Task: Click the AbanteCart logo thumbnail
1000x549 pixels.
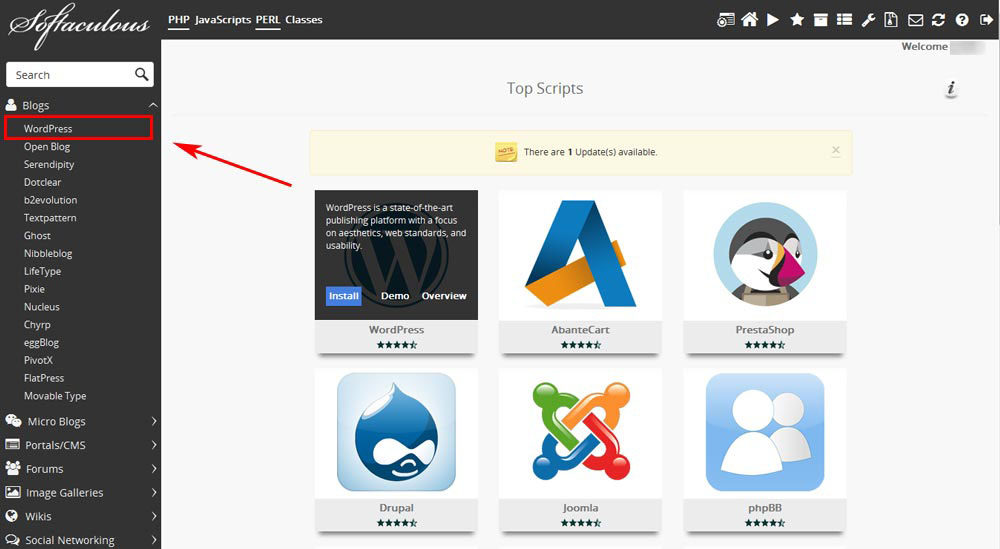Action: coord(580,254)
